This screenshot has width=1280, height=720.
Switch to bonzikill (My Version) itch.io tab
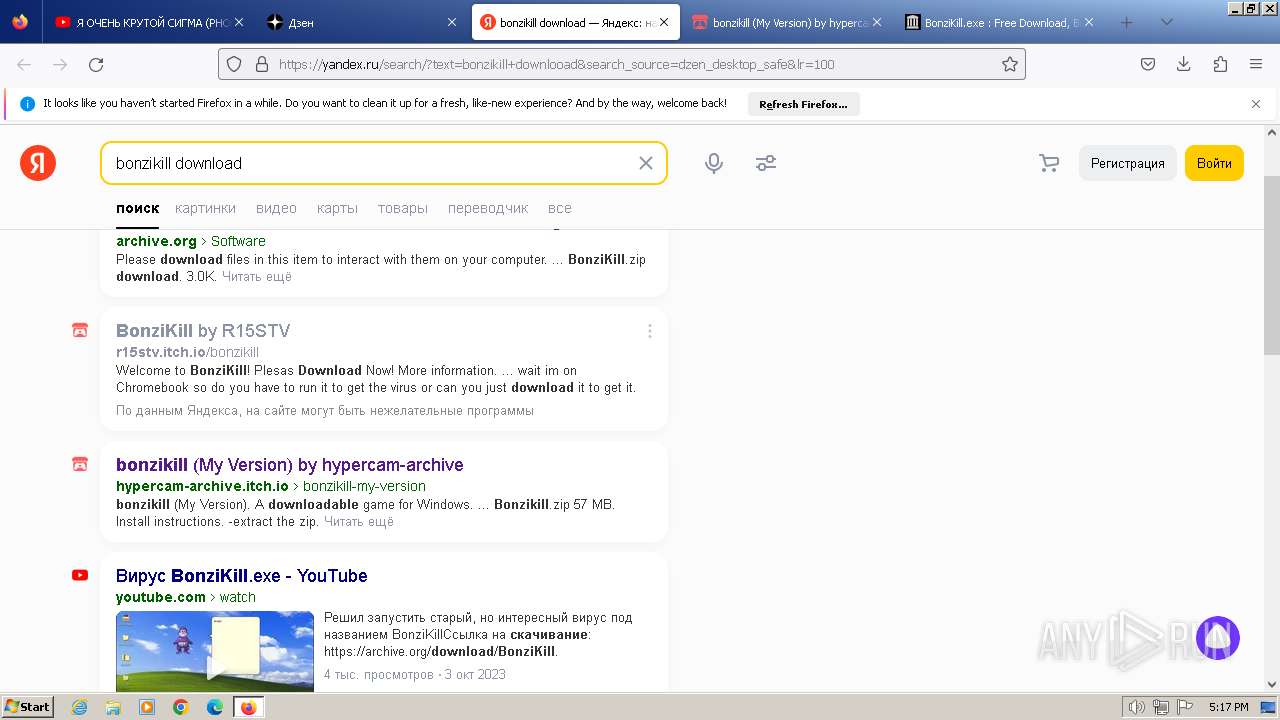click(x=789, y=22)
